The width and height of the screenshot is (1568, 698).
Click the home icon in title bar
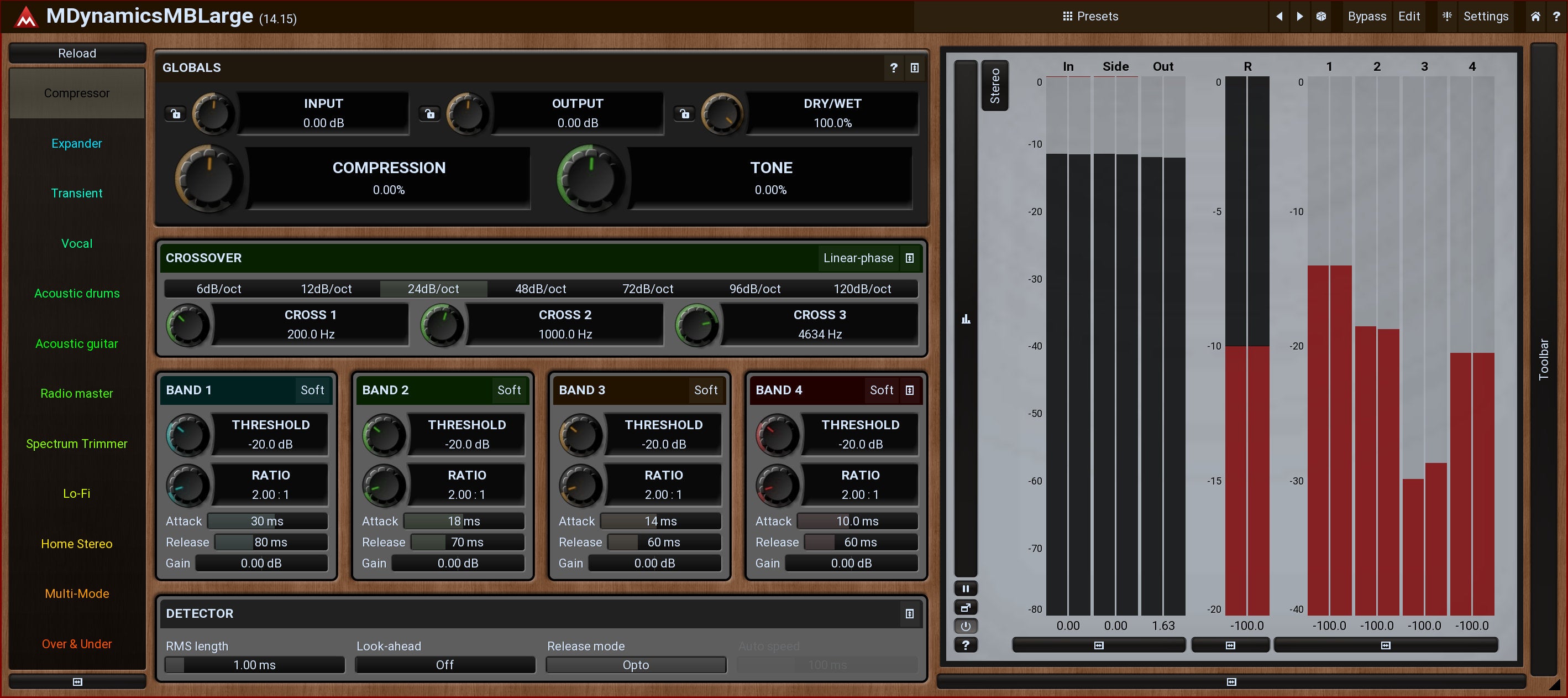[x=1535, y=17]
